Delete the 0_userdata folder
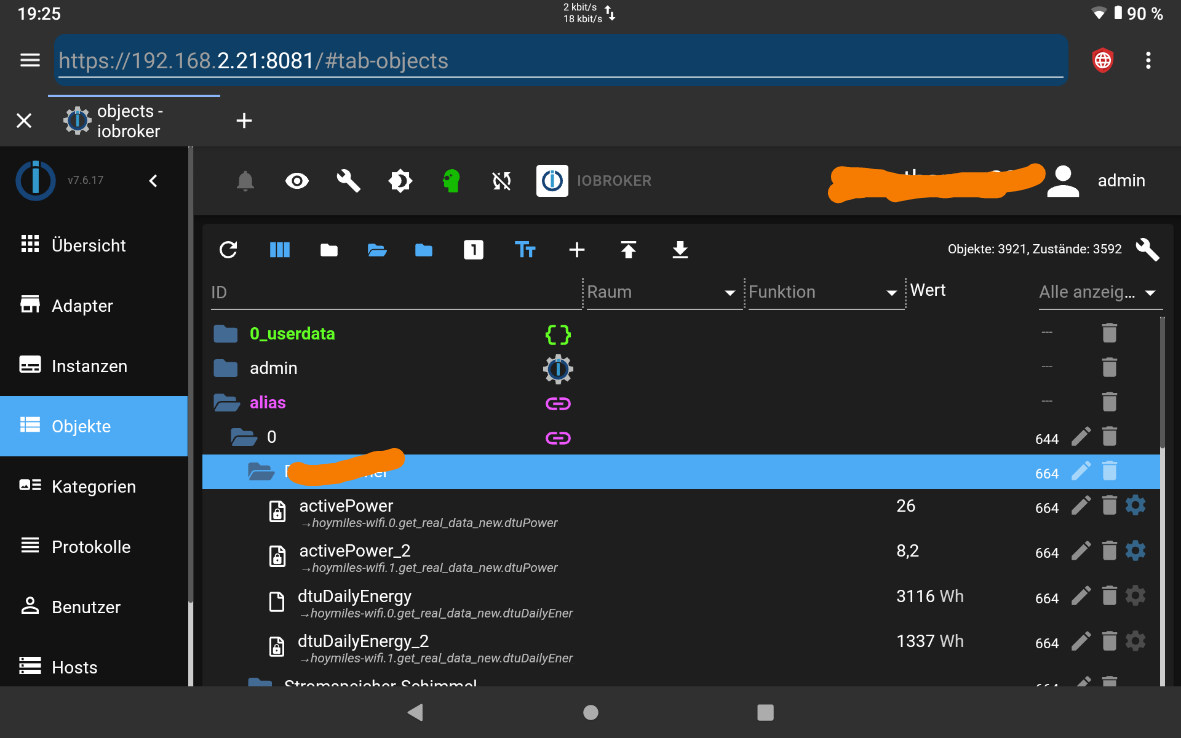The image size is (1181, 738). pyautogui.click(x=1109, y=333)
